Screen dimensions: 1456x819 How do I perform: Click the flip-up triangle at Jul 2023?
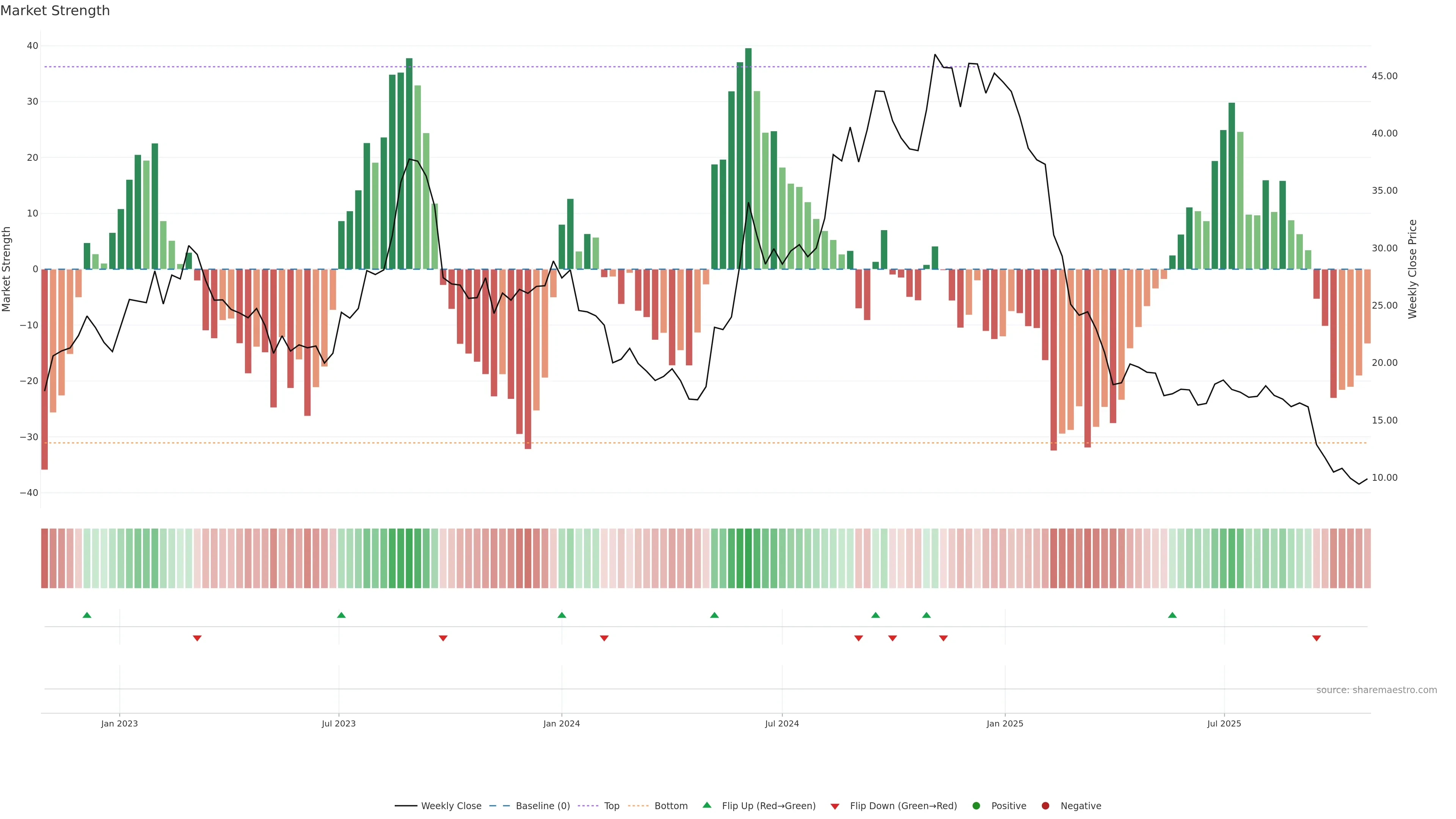(341, 615)
